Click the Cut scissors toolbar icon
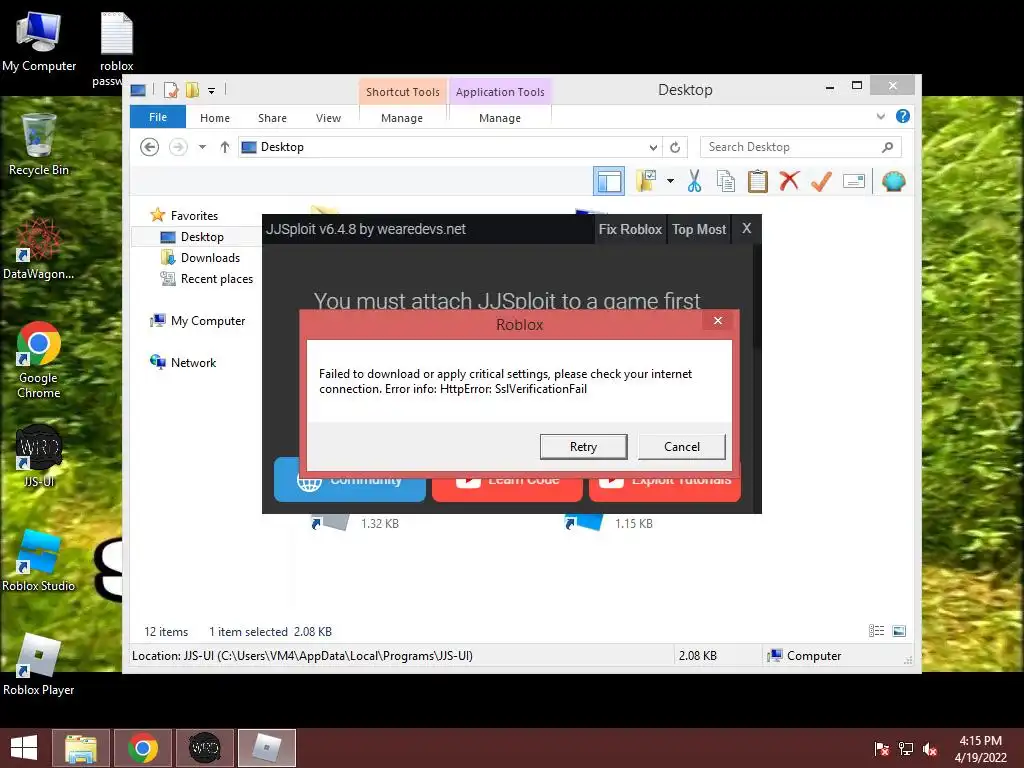 click(694, 181)
